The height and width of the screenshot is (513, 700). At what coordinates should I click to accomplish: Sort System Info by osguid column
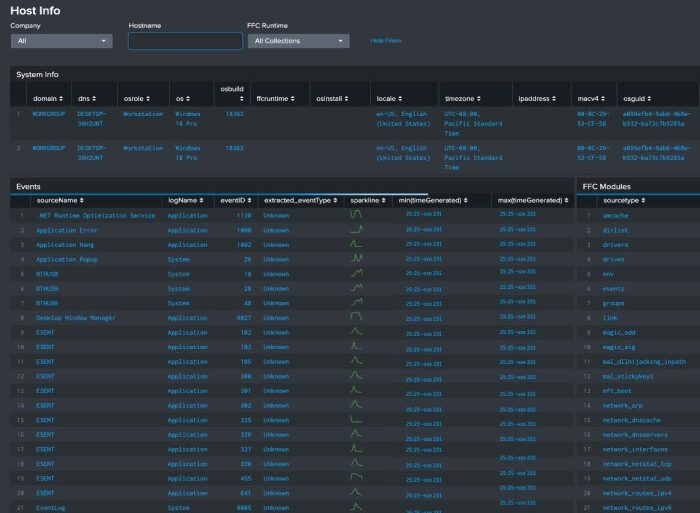[x=637, y=99]
